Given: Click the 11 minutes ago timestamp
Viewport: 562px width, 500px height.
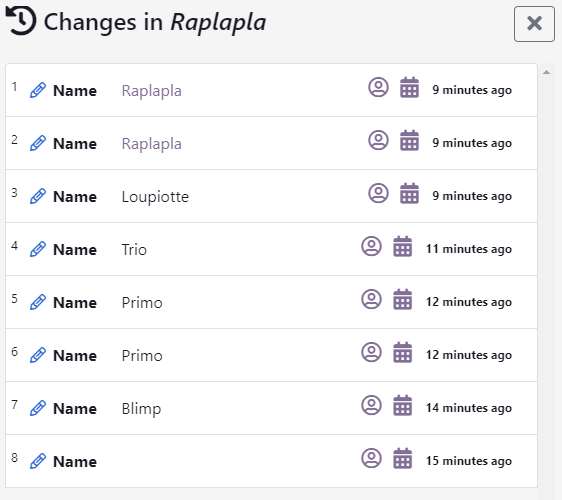Looking at the screenshot, I should (469, 249).
